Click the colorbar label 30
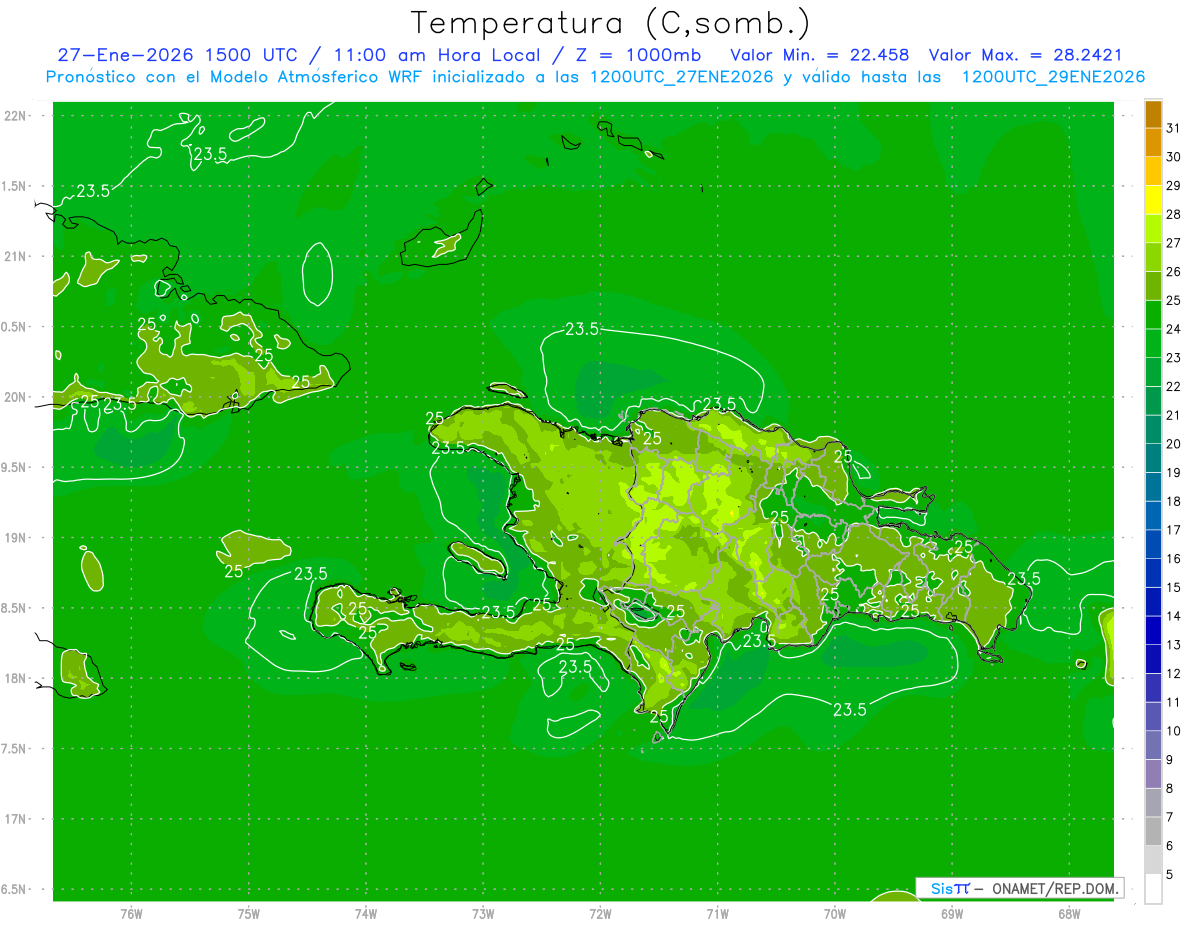This screenshot has width=1200, height=927. [1174, 157]
